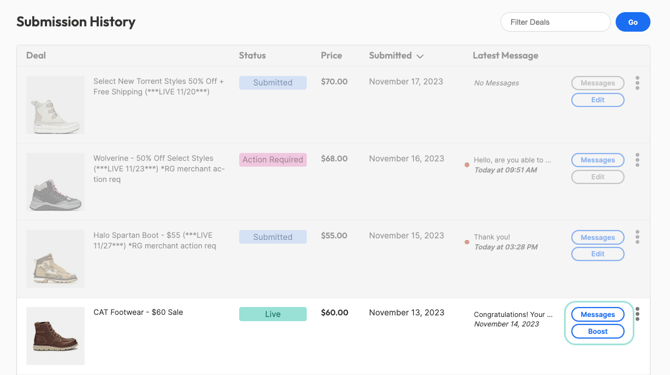Edit the Halo Spartan Boot deal
The image size is (670, 375).
click(x=597, y=254)
